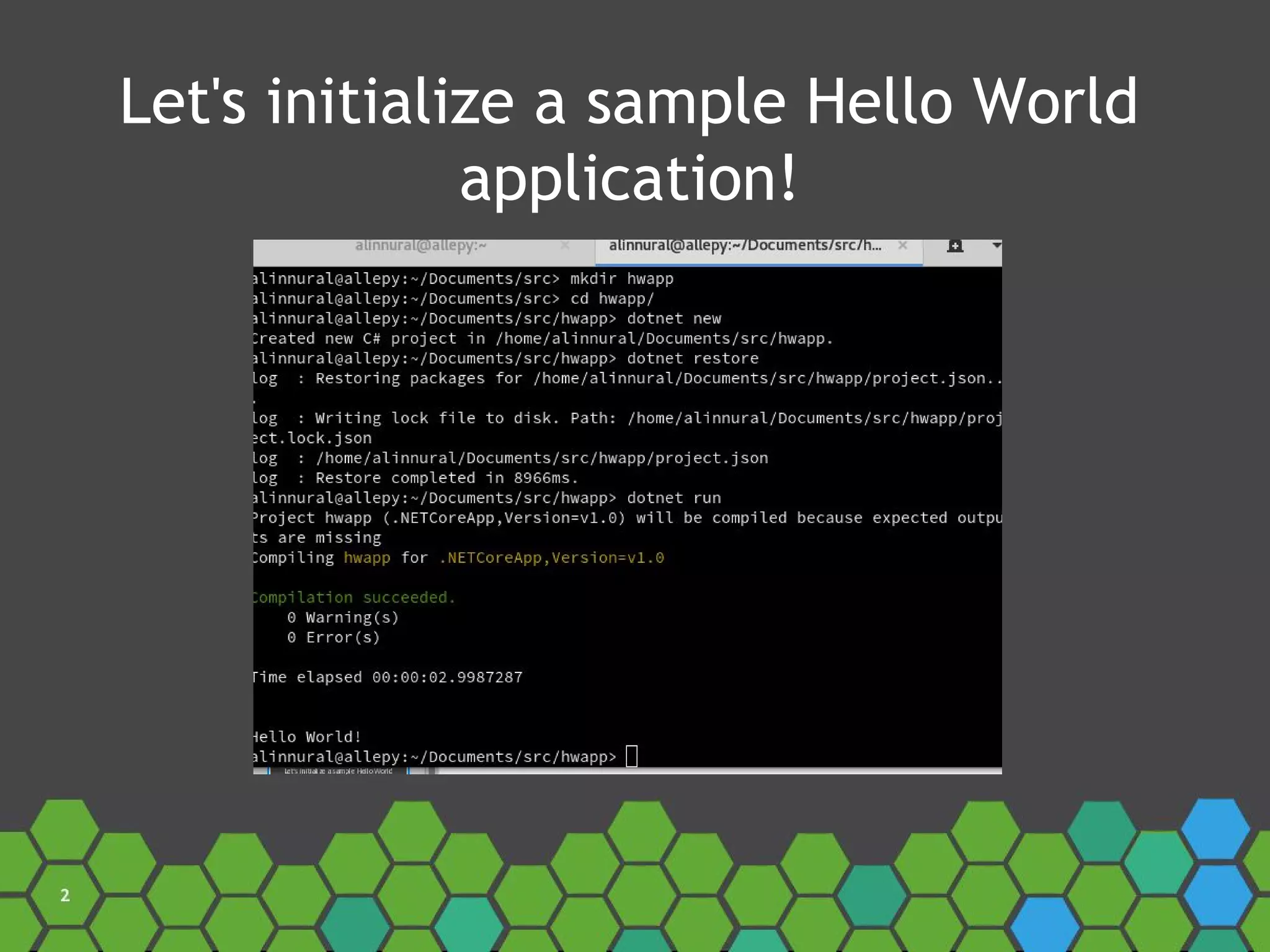The image size is (1270, 952).
Task: Click the 'cd hwapp/' command line
Action: pos(454,299)
